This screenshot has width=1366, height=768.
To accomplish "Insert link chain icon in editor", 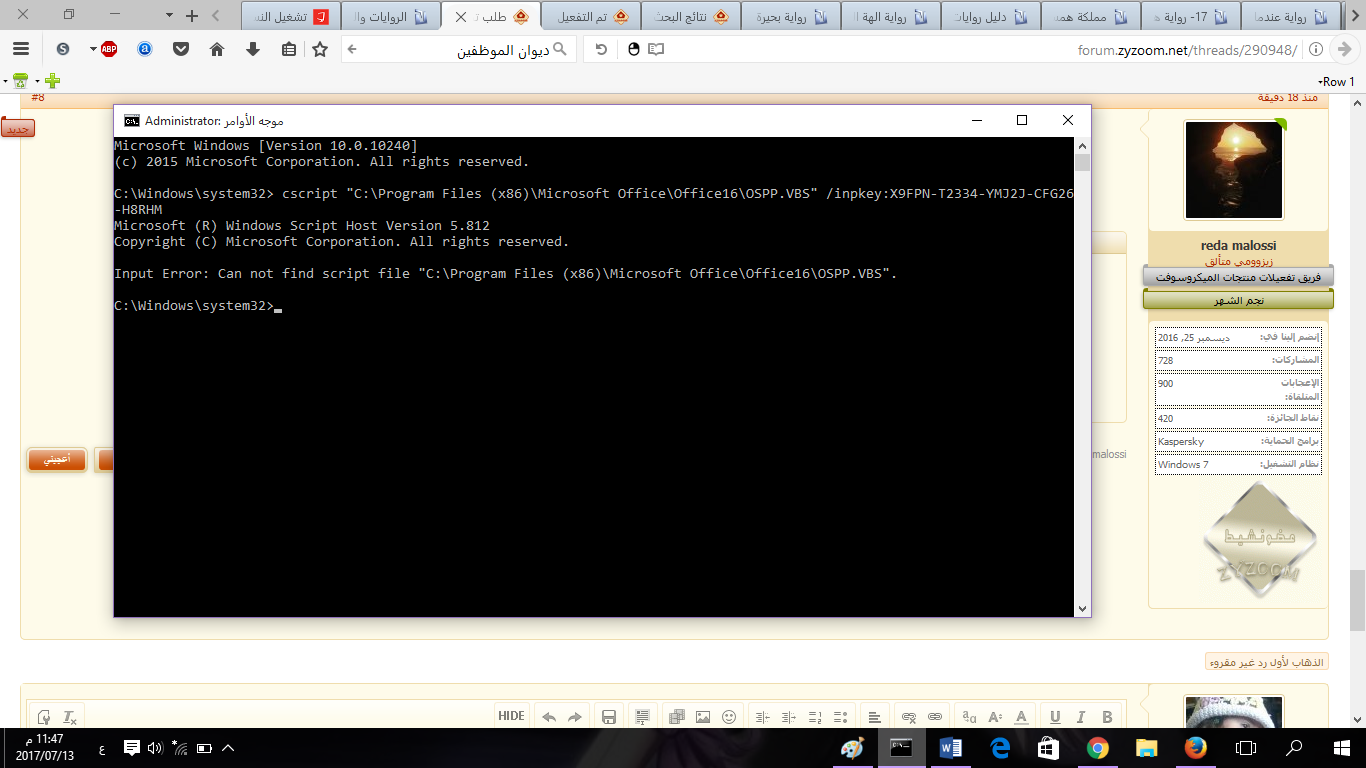I will (935, 717).
